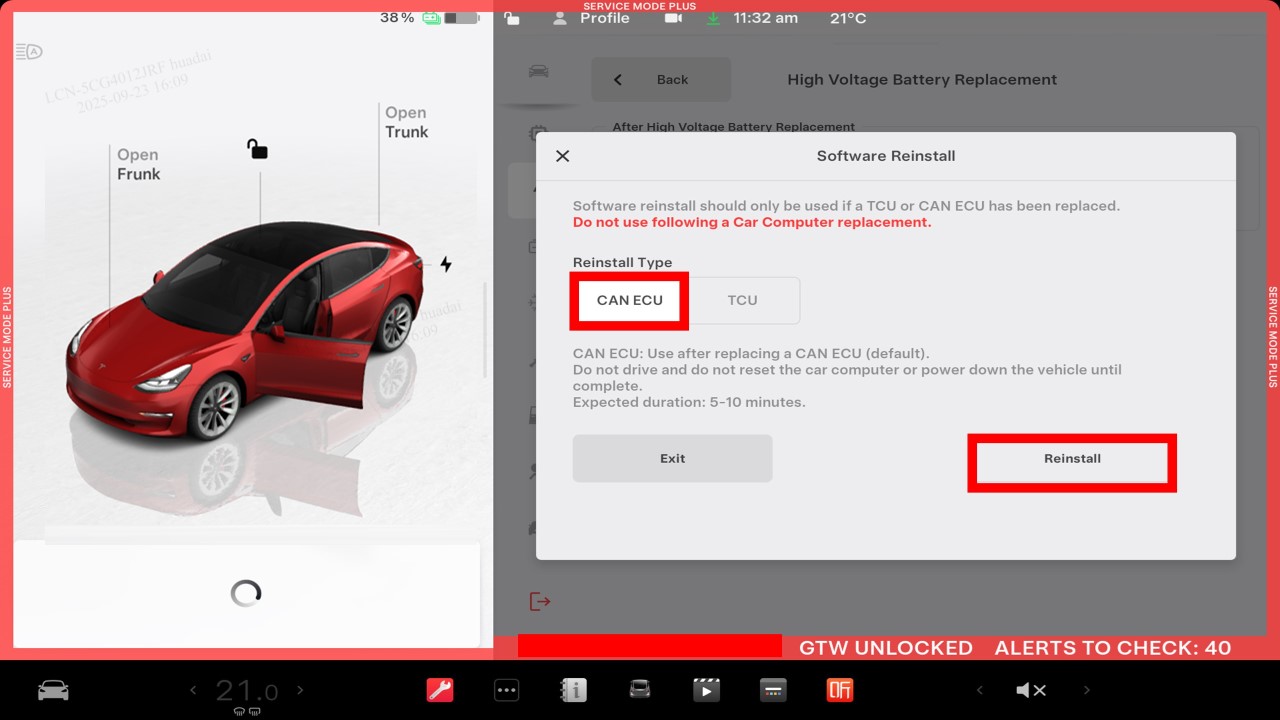Image resolution: width=1280 pixels, height=720 pixels.
Task: Click the charge port lightning bolt icon
Action: tap(446, 264)
